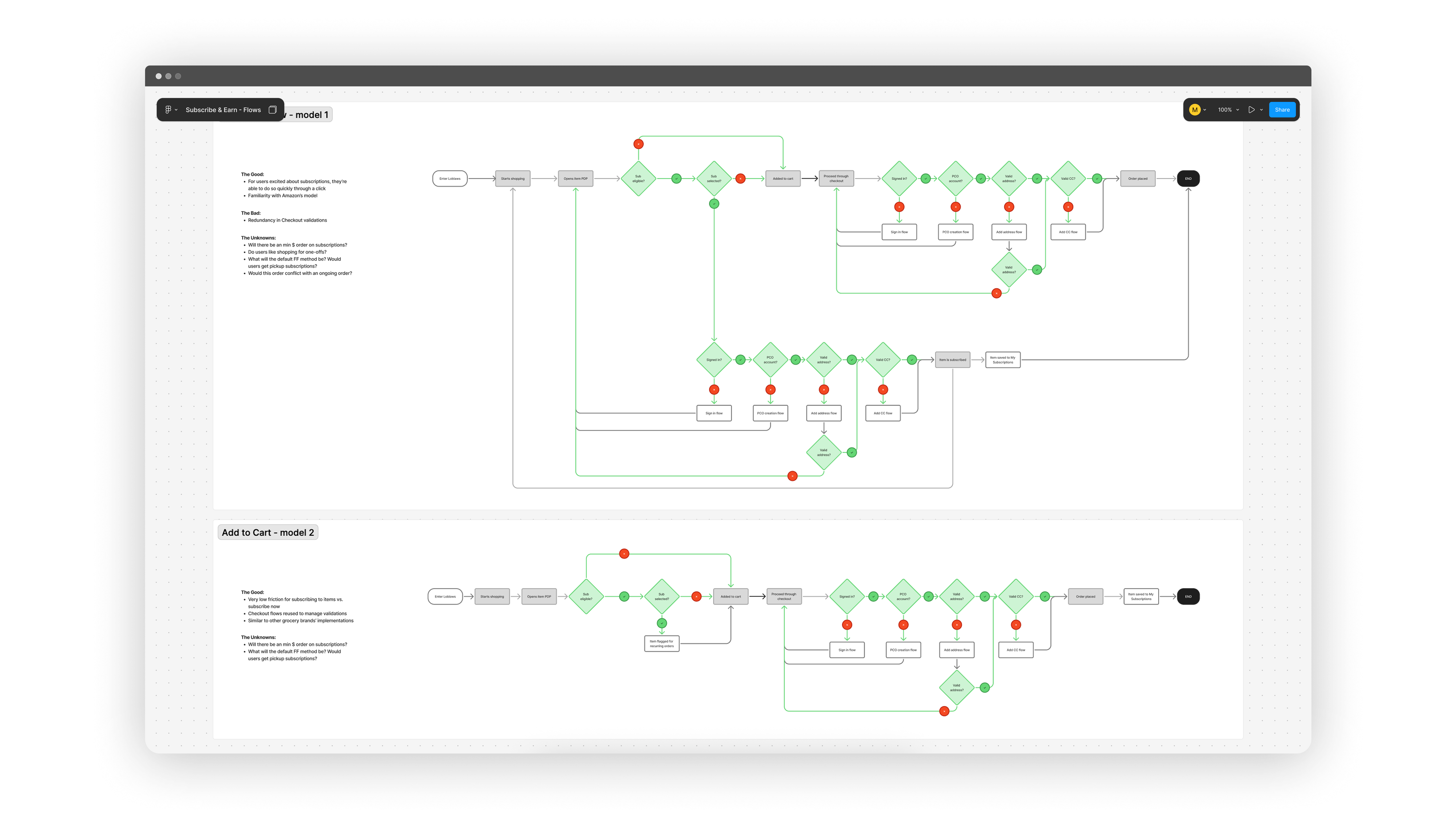Select the 'Sub selected?' diamond in model 2
1456x819 pixels.
point(661,596)
